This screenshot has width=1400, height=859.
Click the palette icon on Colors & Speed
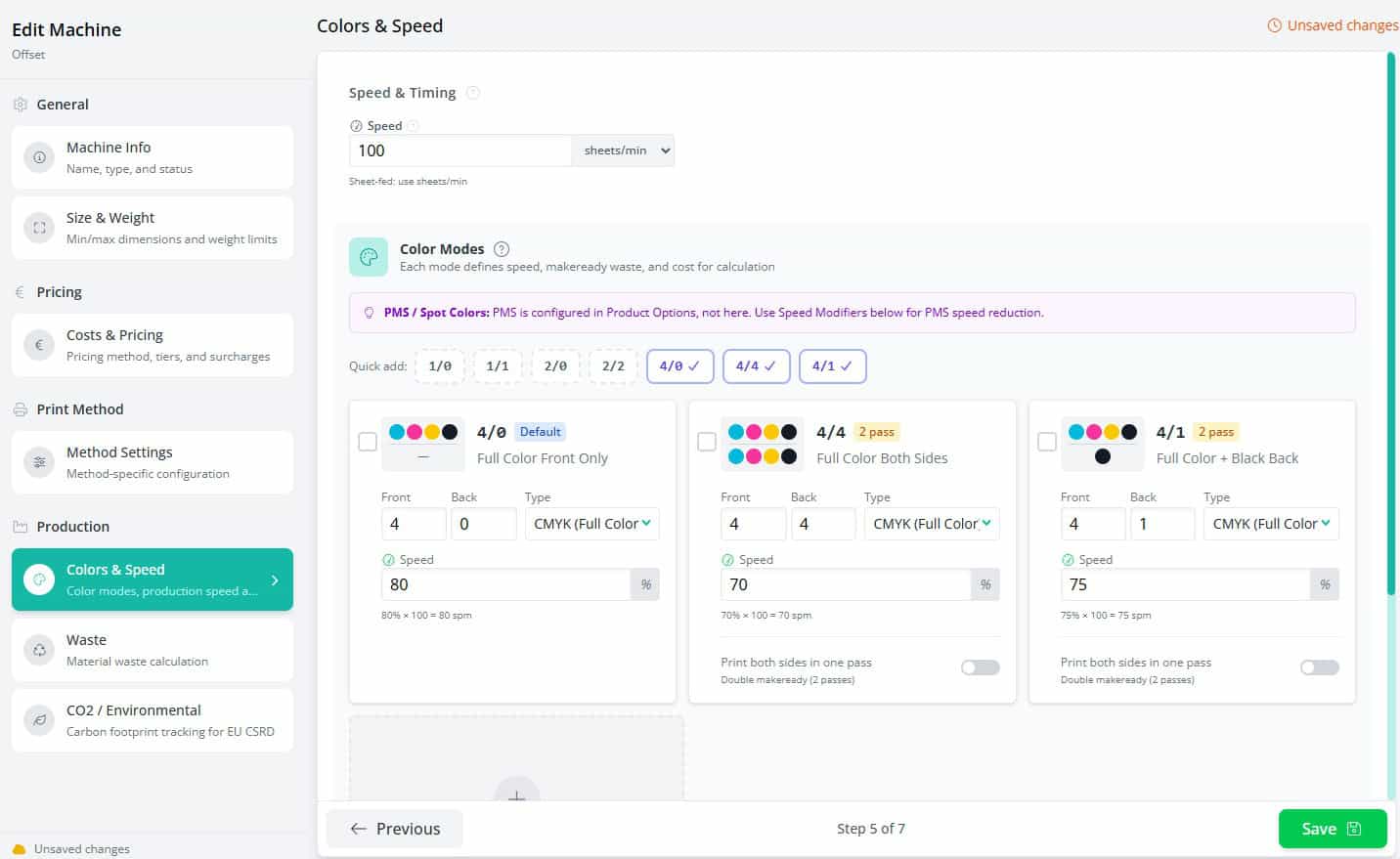tap(39, 579)
